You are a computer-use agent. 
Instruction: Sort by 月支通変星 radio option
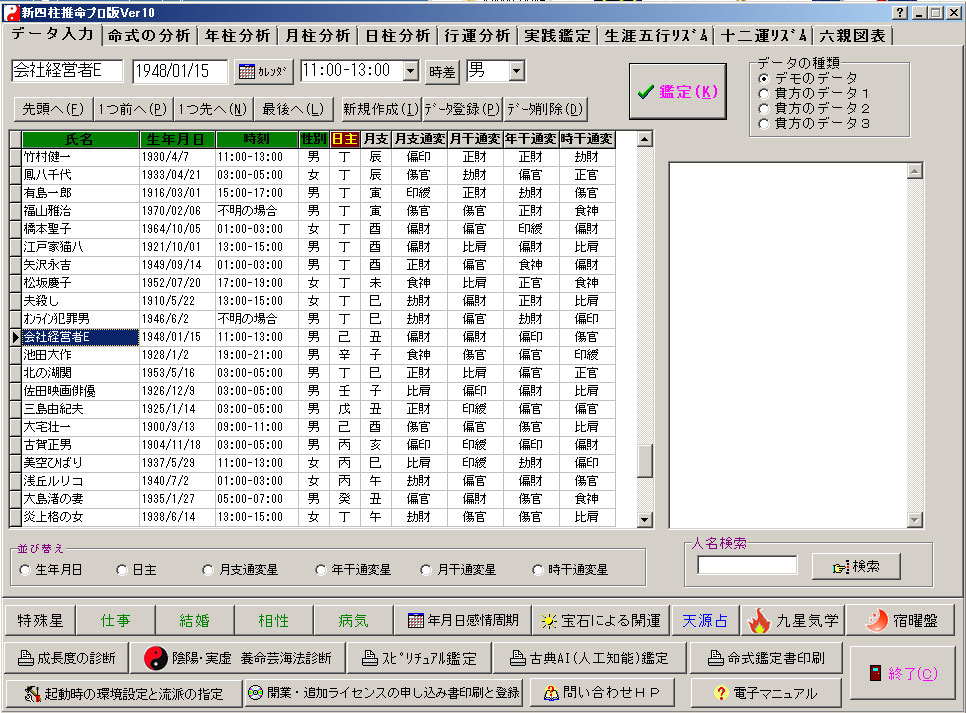(208, 570)
